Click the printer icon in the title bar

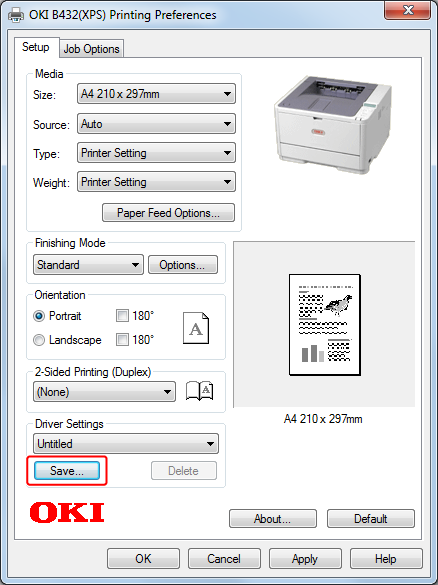tap(16, 15)
